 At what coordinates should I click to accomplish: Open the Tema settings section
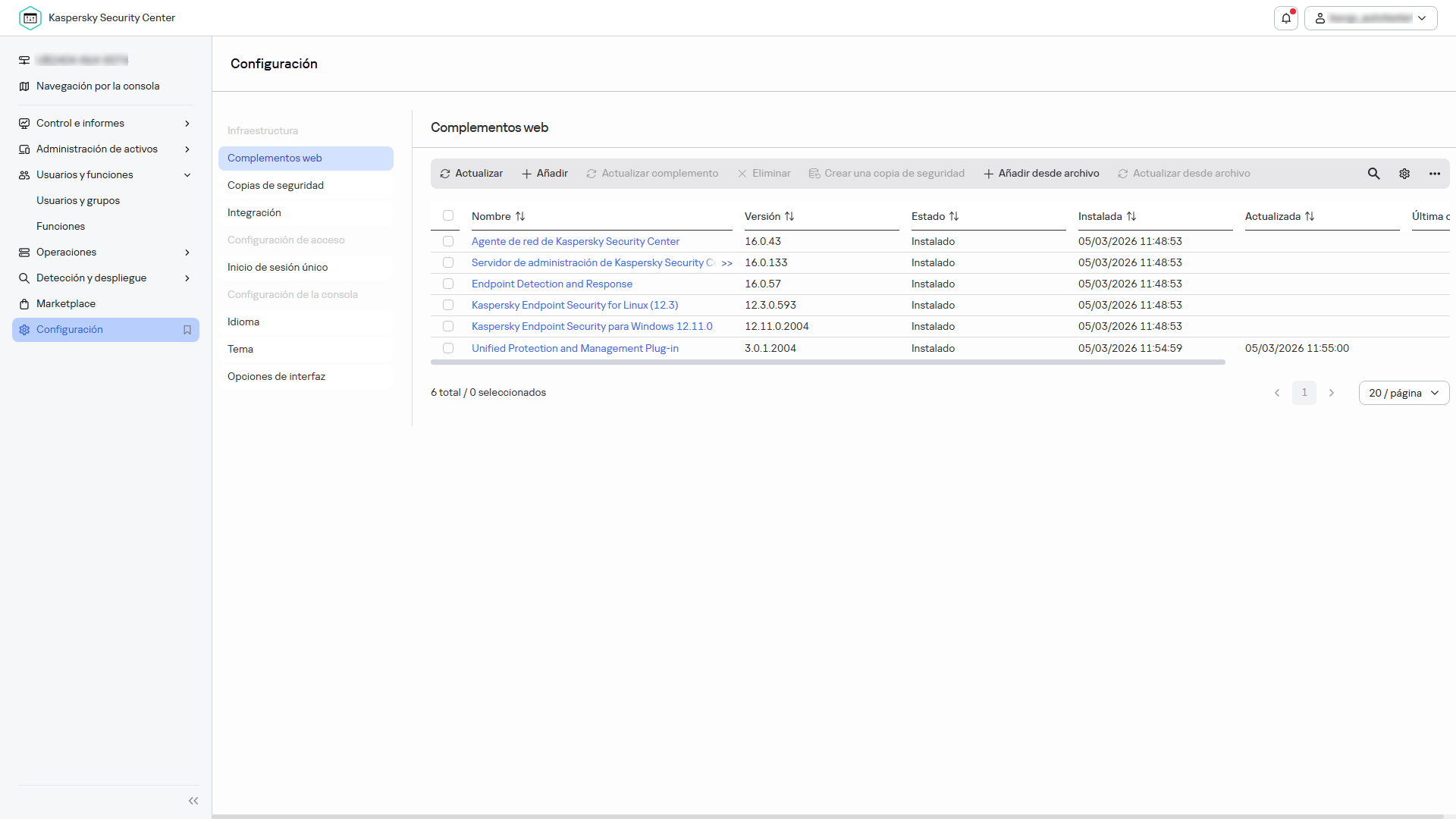click(x=240, y=349)
